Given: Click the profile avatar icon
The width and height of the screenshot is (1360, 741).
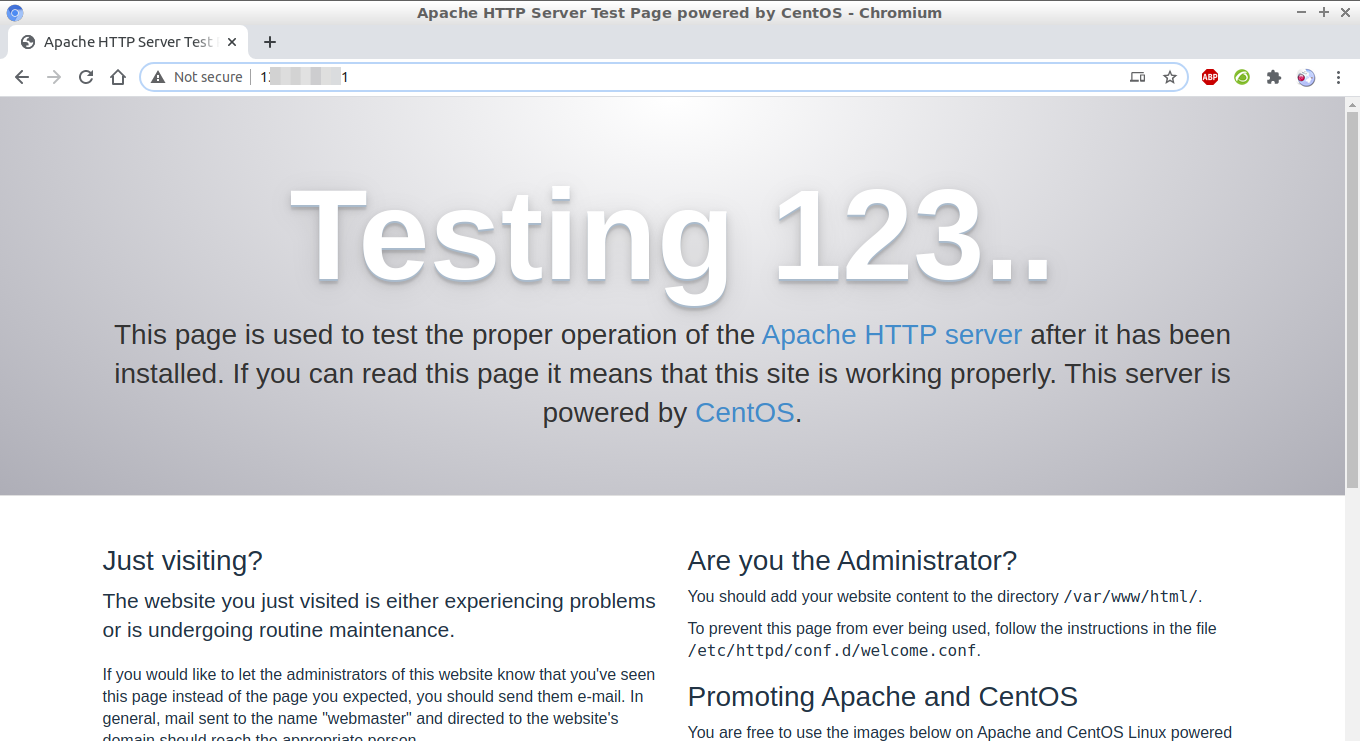Looking at the screenshot, I should [x=1306, y=77].
